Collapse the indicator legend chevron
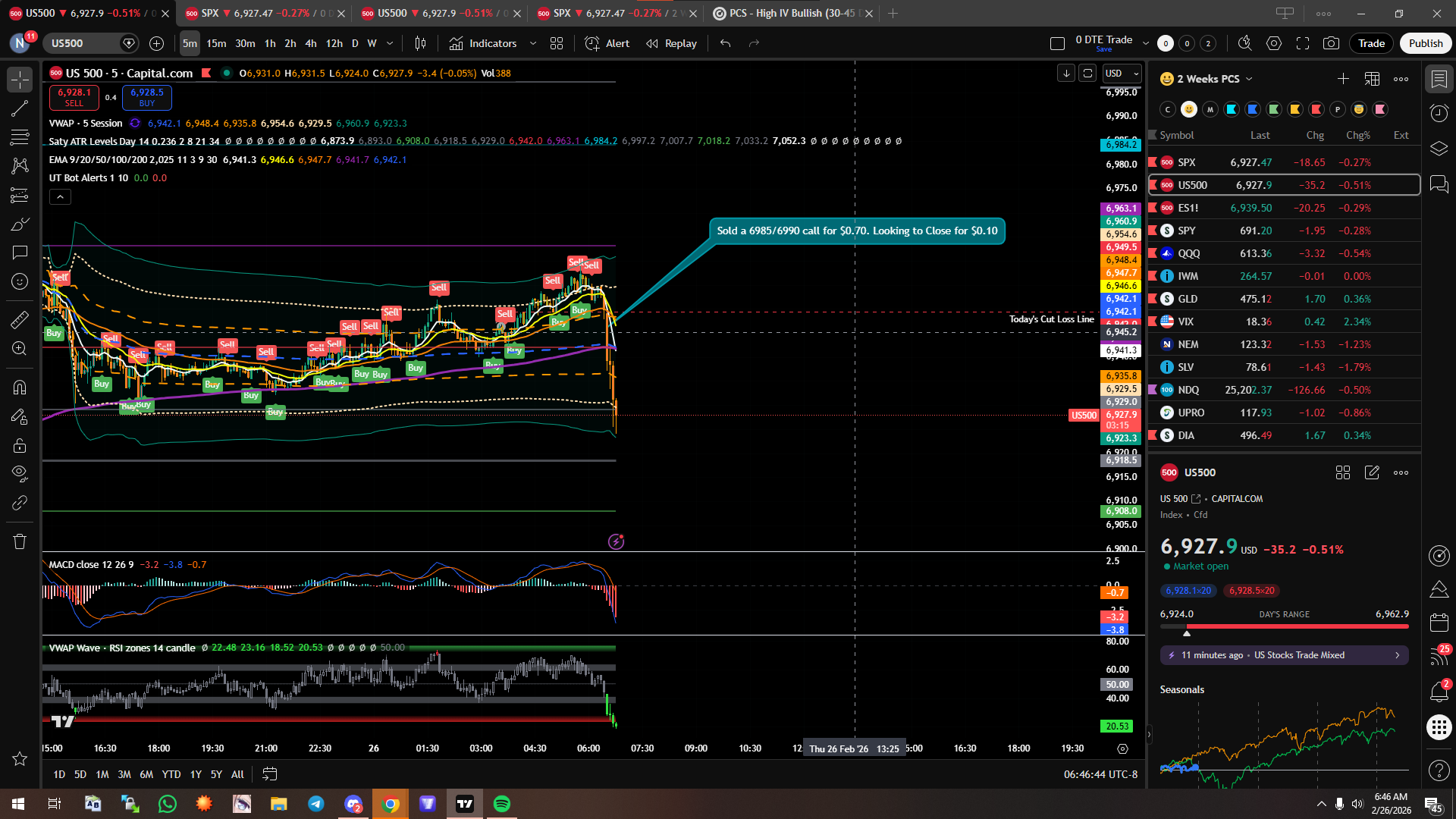The height and width of the screenshot is (819, 1456). pos(60,197)
